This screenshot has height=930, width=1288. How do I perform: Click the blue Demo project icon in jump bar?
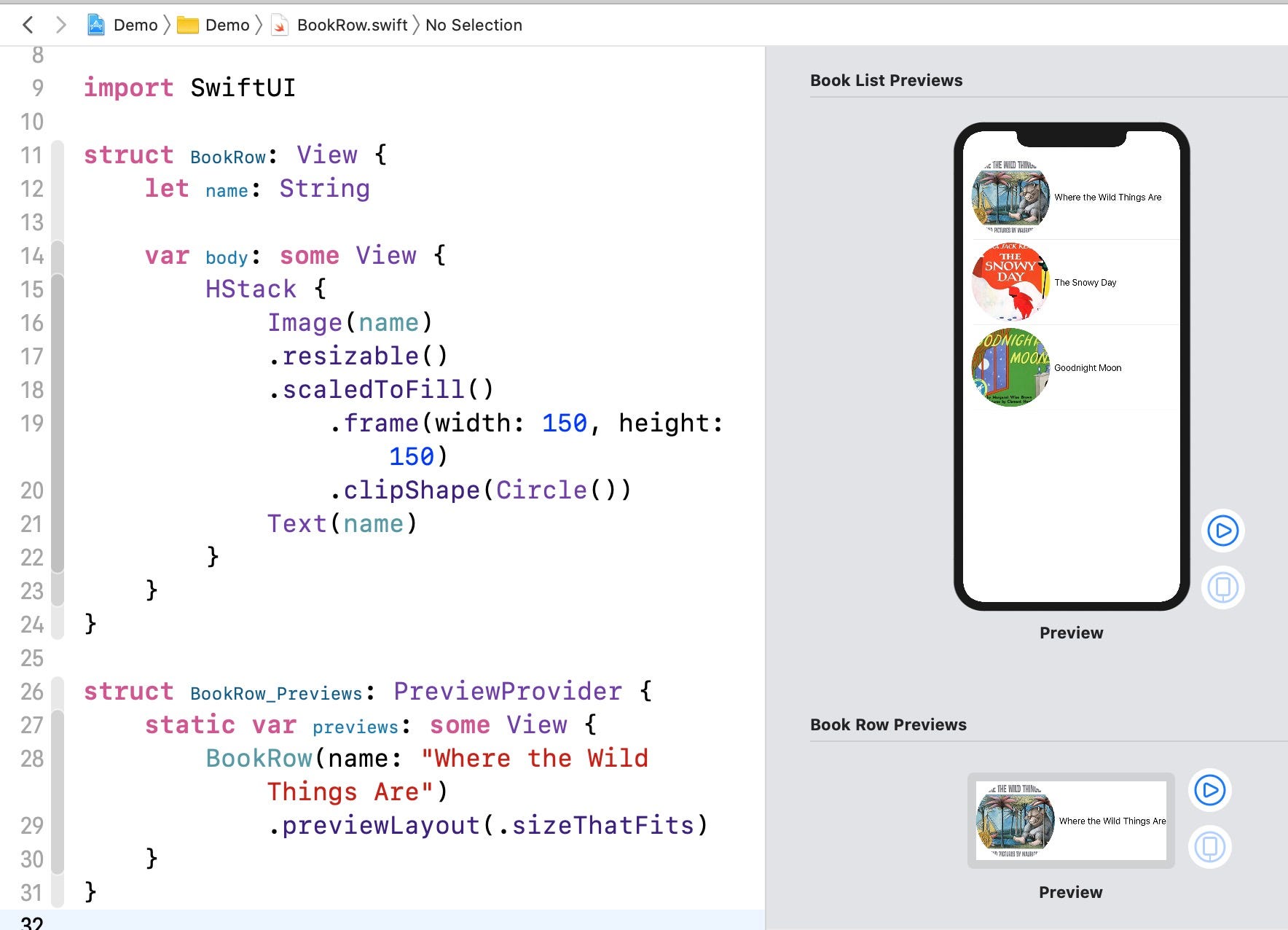point(97,24)
